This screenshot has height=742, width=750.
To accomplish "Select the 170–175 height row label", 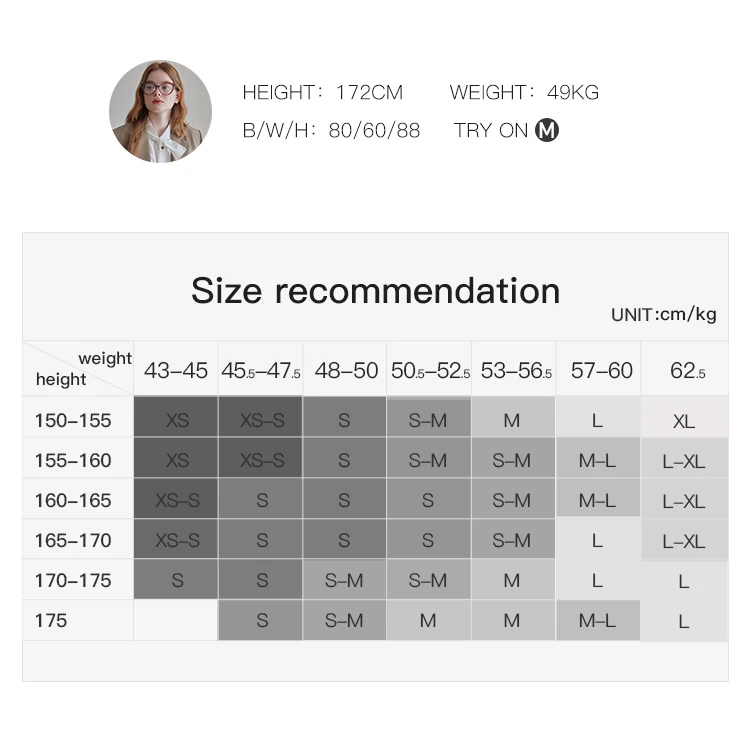I will [73, 580].
